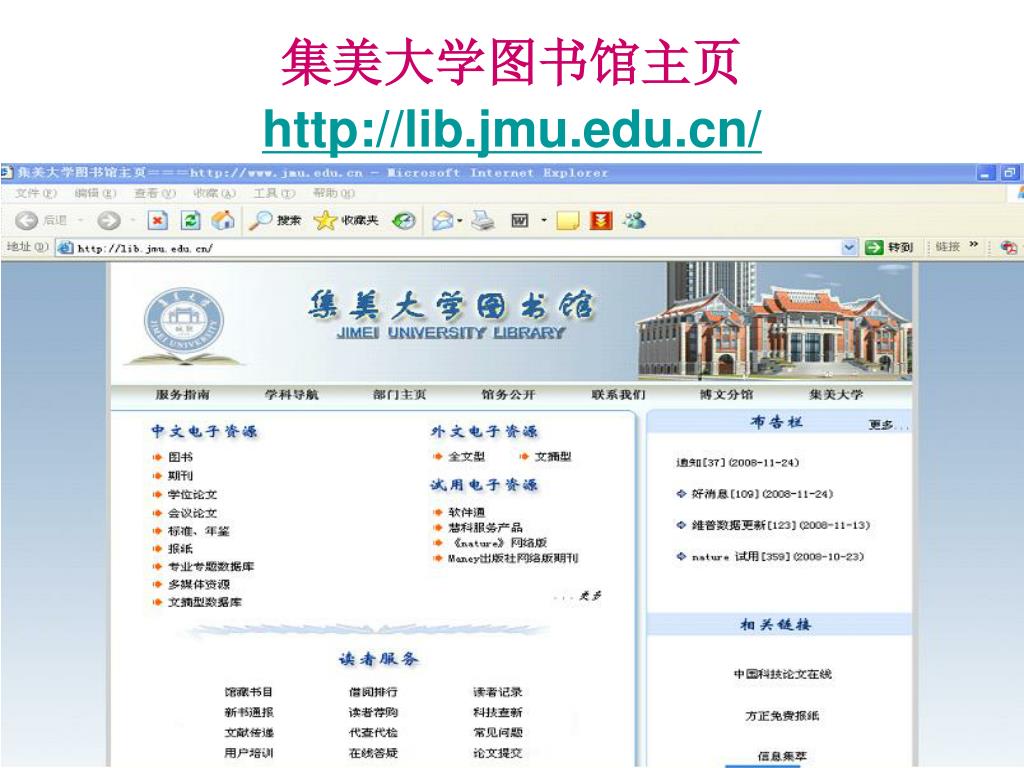The width and height of the screenshot is (1024, 768).
Task: Stop page loading with red X icon
Action: click(157, 221)
